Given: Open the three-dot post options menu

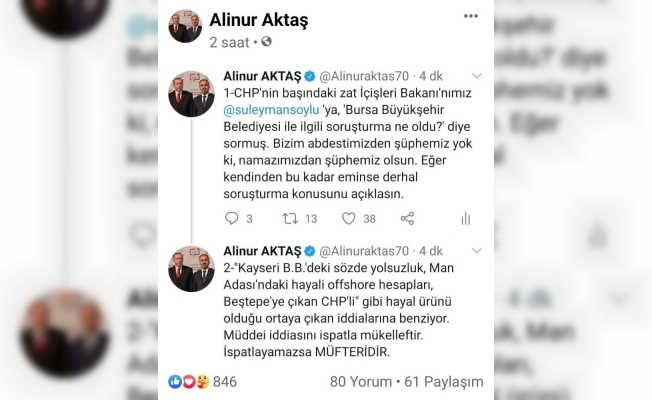Looking at the screenshot, I should click(x=471, y=16).
